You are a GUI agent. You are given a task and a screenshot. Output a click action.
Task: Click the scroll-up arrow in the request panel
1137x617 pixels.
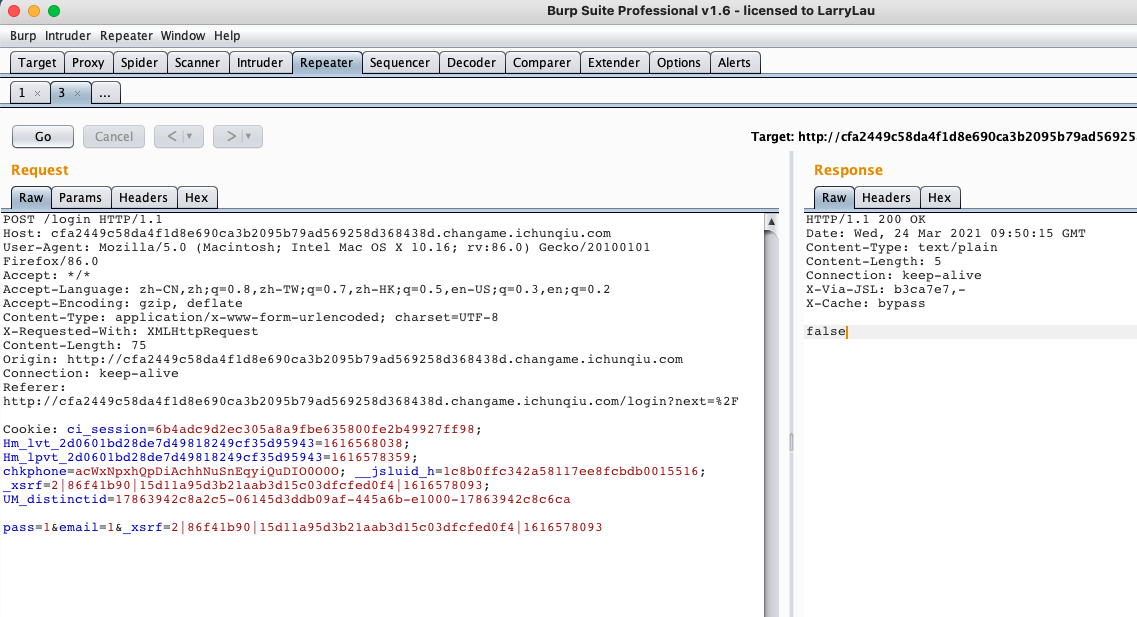point(772,222)
